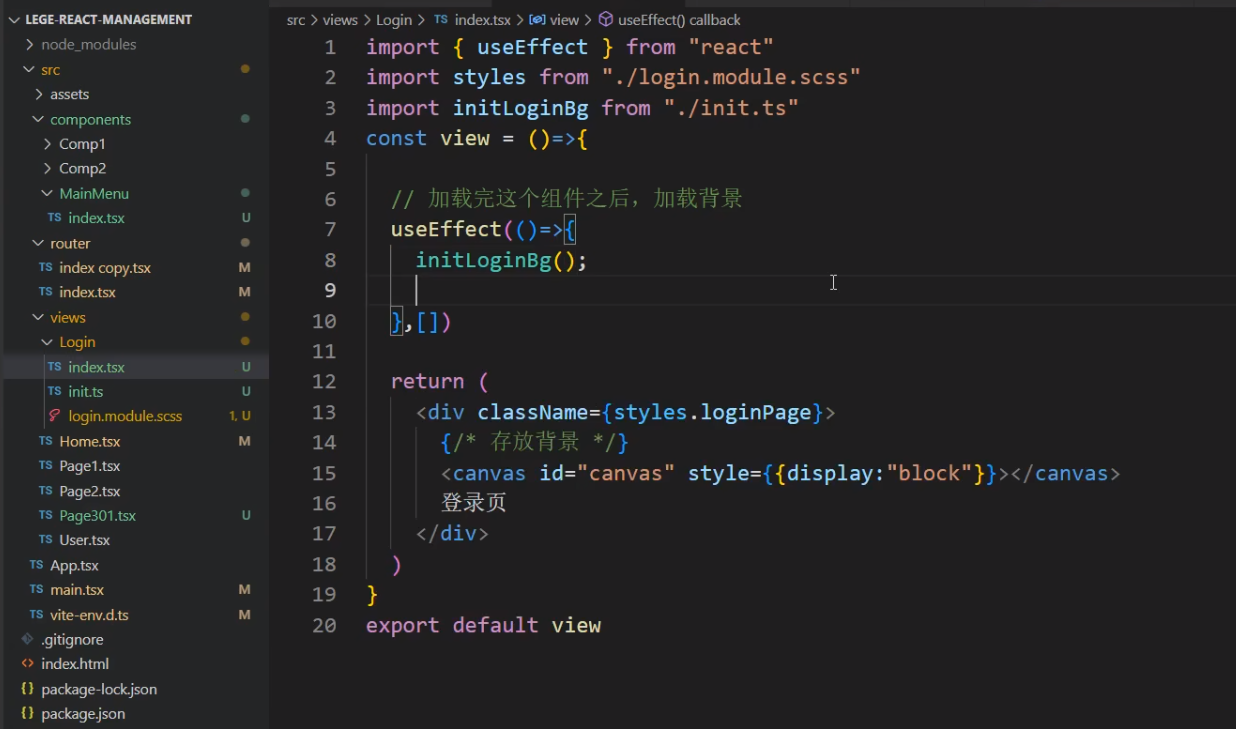
Task: Click the TS icon beside init.ts
Action: tap(54, 392)
